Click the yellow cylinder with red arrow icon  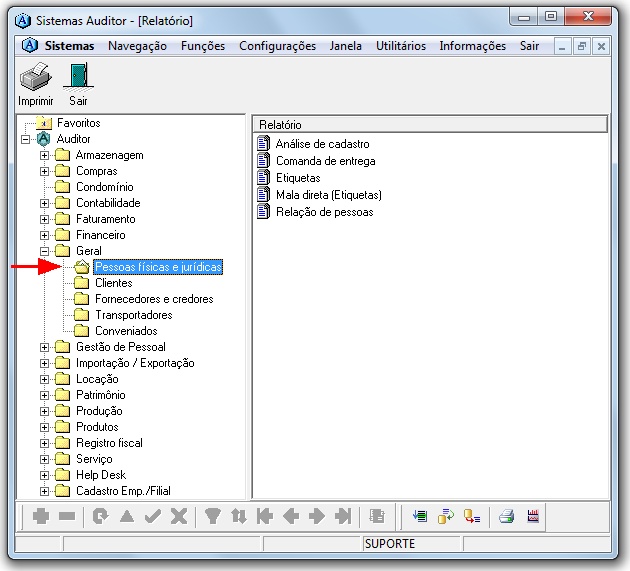tap(472, 516)
